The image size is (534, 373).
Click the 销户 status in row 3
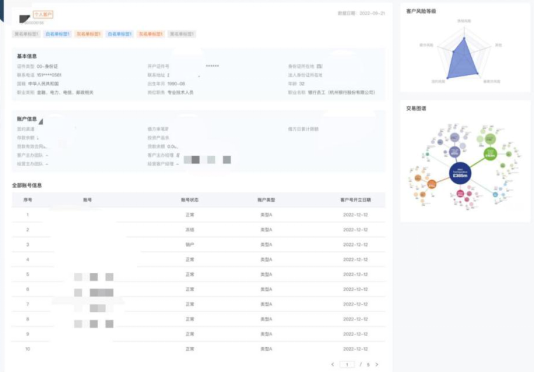(190, 245)
